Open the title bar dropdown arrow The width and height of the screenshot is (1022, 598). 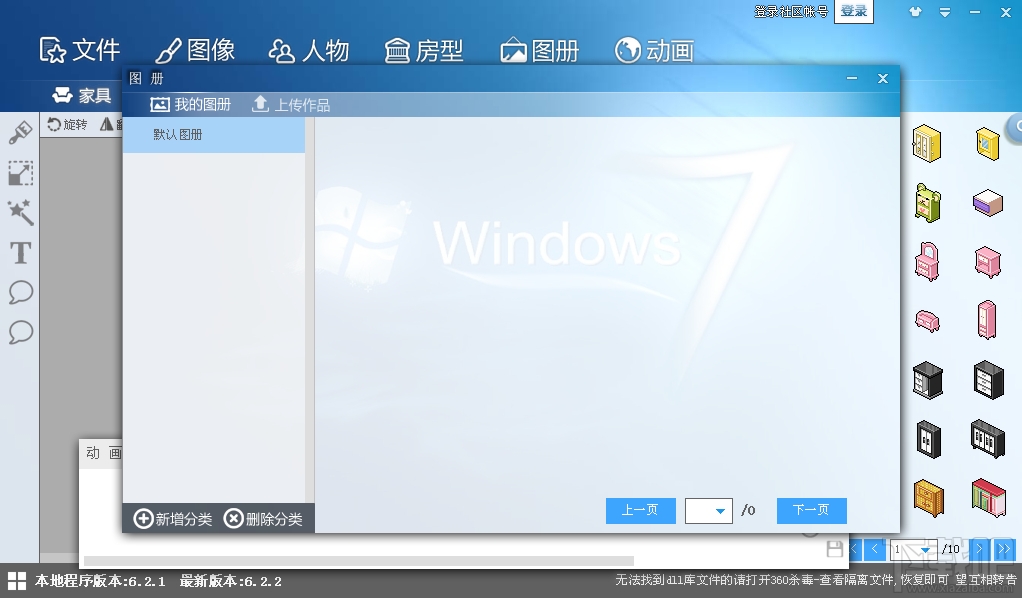click(944, 12)
